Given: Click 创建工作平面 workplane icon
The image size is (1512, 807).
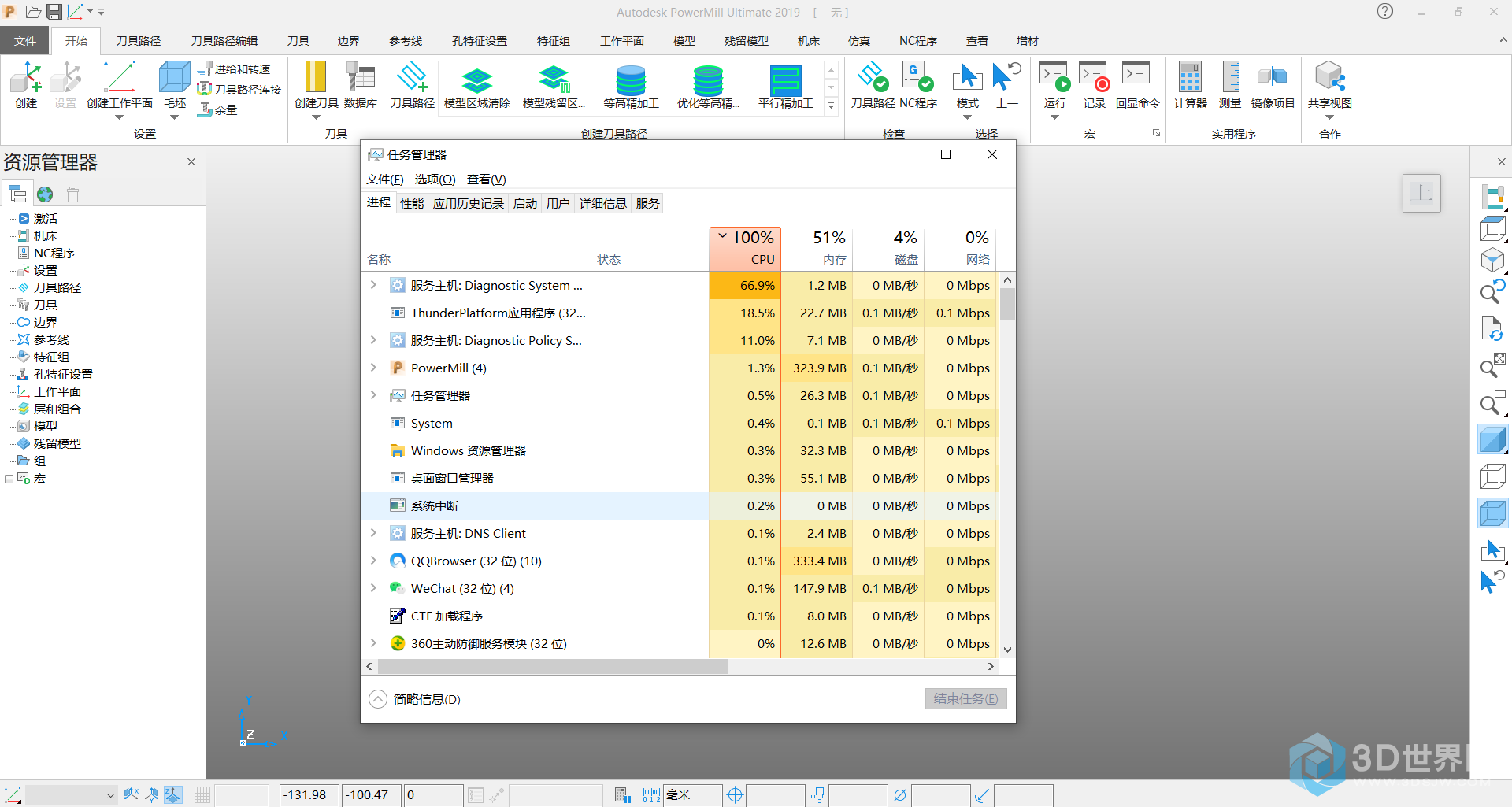Looking at the screenshot, I should pyautogui.click(x=119, y=86).
